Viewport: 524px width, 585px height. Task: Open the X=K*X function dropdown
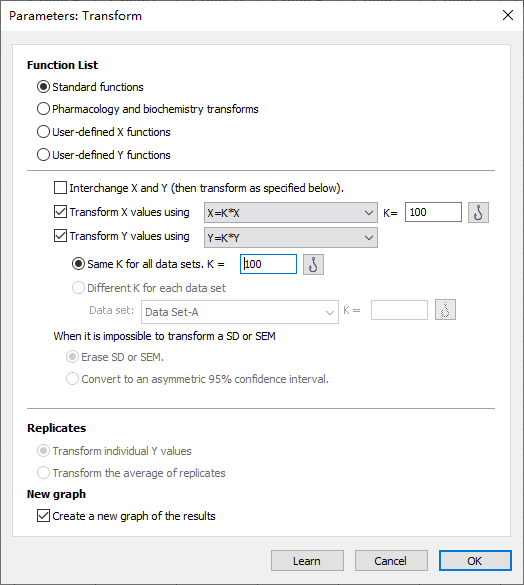tap(290, 213)
